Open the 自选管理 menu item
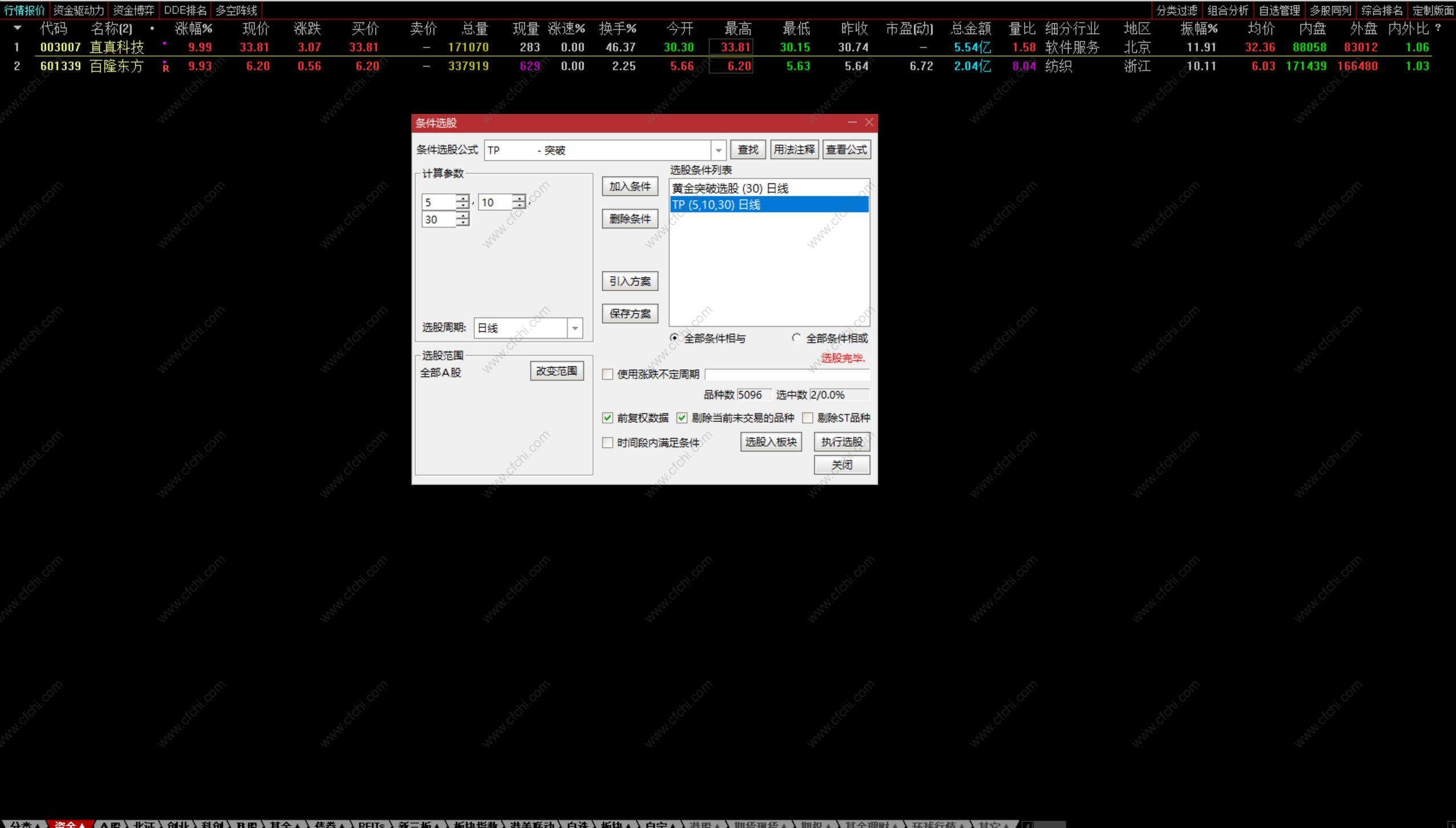This screenshot has height=828, width=1456. coord(1279,10)
